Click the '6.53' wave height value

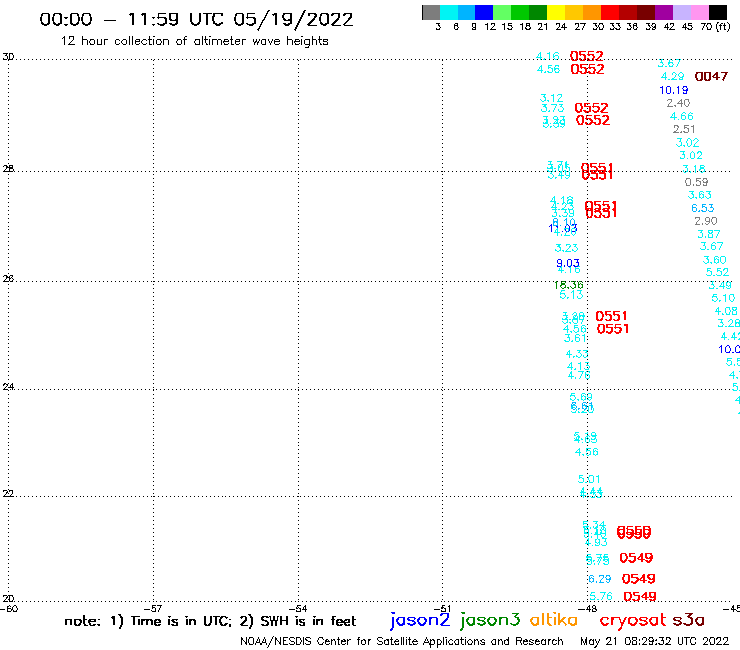pyautogui.click(x=703, y=208)
